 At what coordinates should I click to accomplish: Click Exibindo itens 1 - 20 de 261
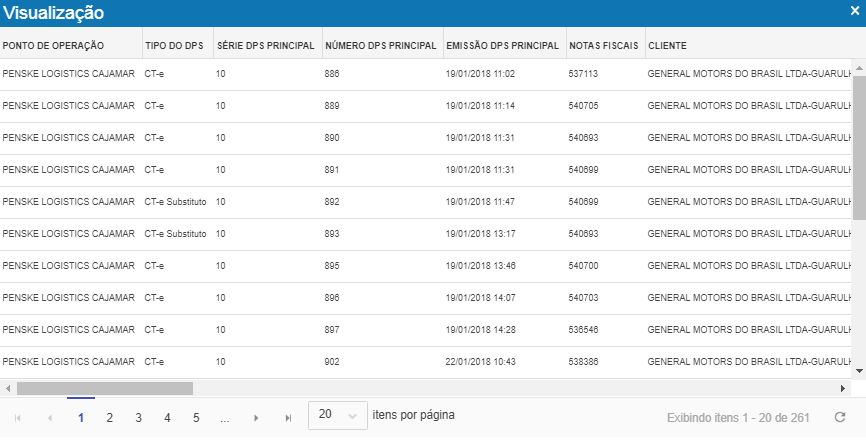point(738,417)
